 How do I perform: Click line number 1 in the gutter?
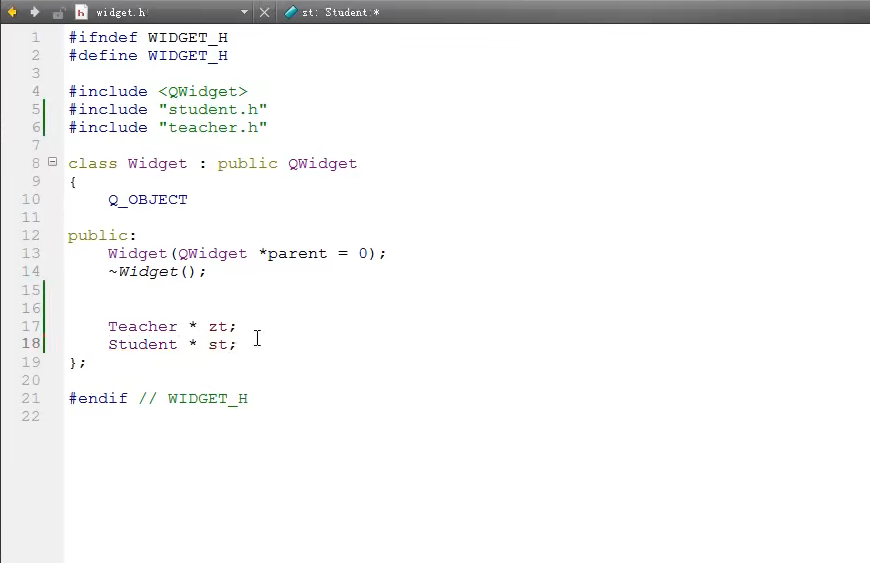[x=36, y=37]
